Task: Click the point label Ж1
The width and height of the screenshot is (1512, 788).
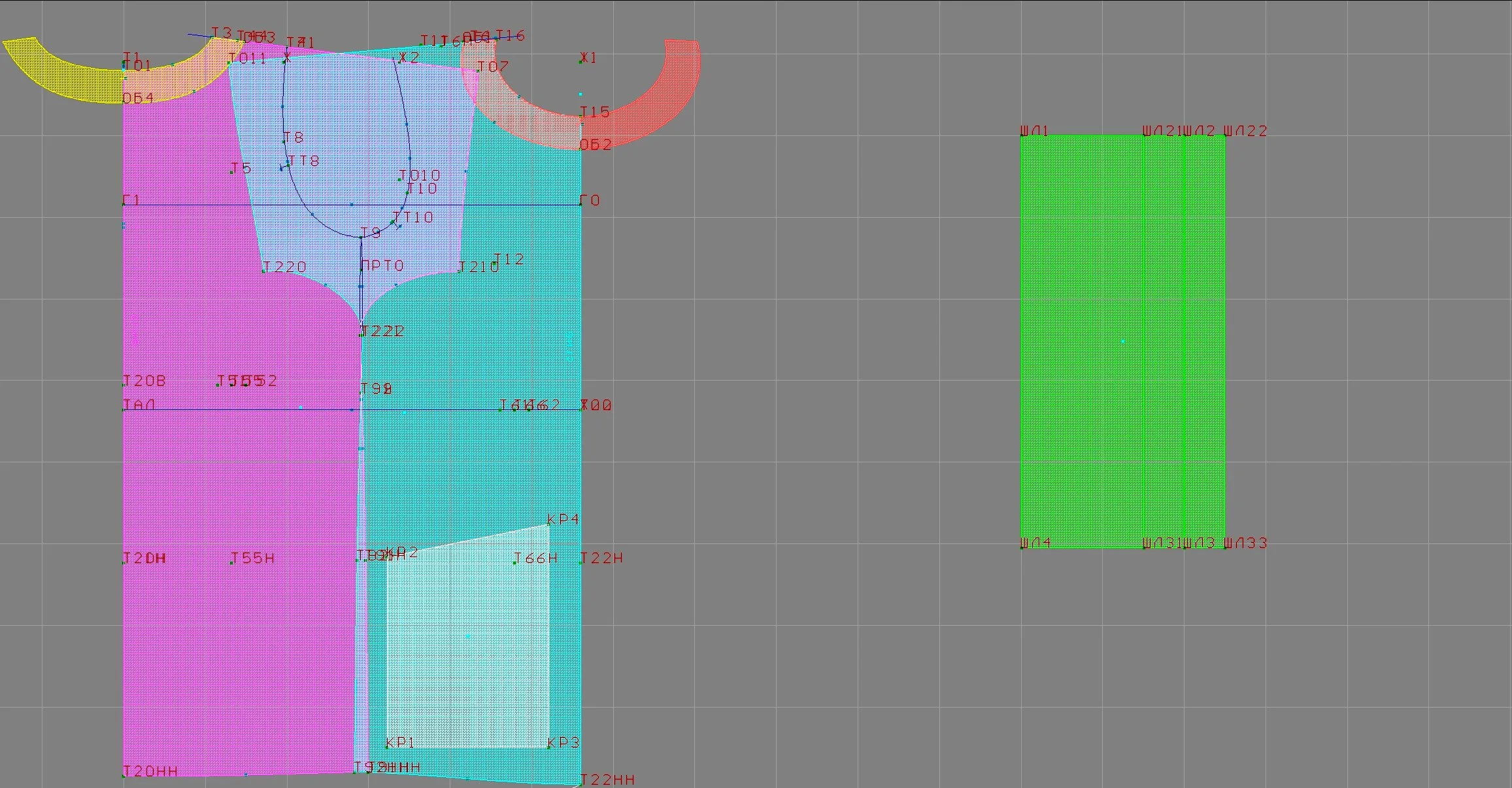Action: point(588,58)
